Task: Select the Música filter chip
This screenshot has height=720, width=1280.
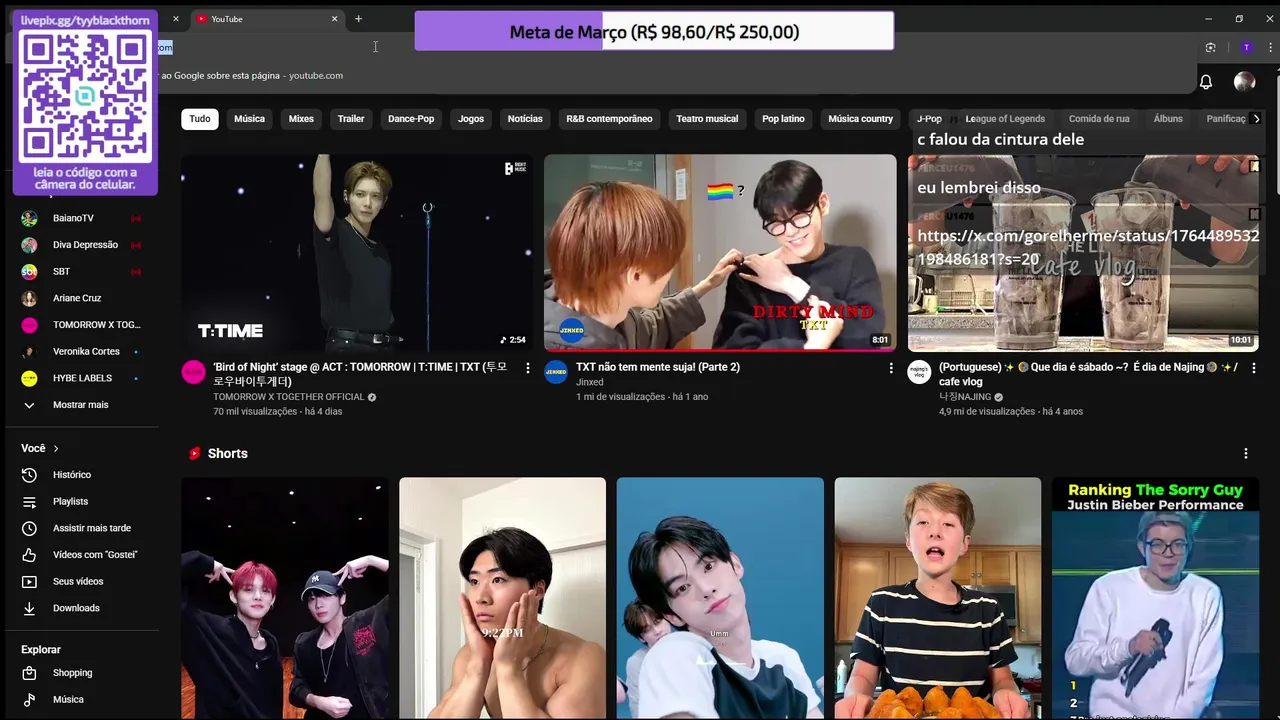Action: pos(249,119)
